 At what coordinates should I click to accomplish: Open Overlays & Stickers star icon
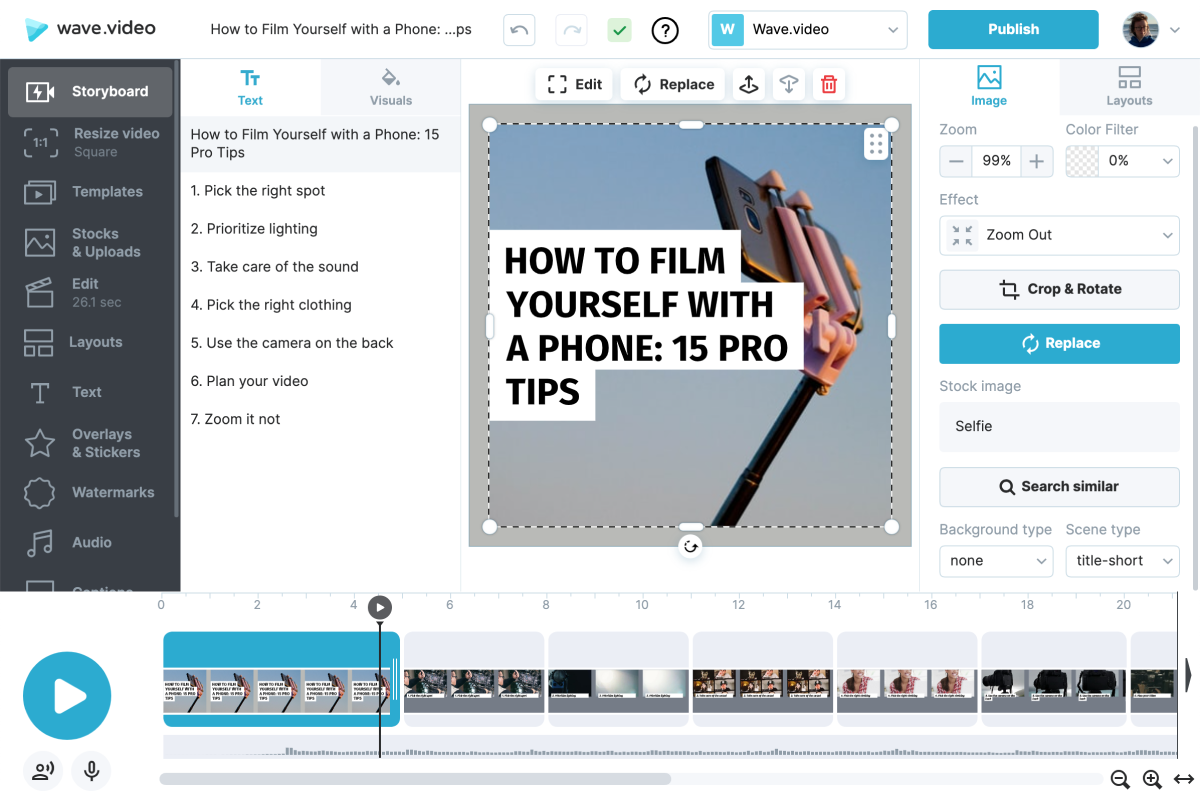40,442
